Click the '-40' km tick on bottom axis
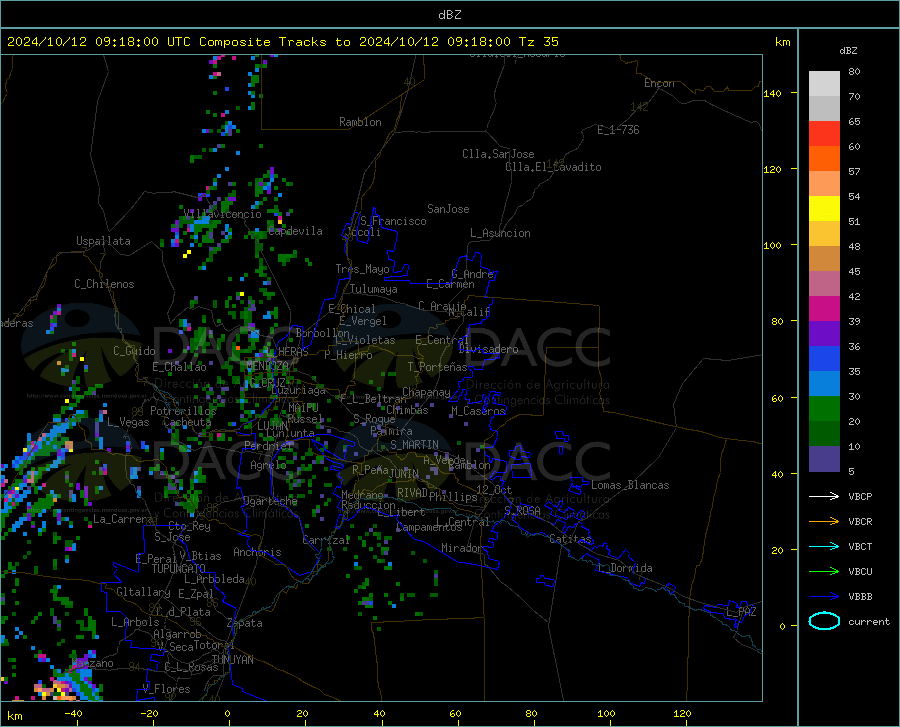900x727 pixels. (73, 714)
